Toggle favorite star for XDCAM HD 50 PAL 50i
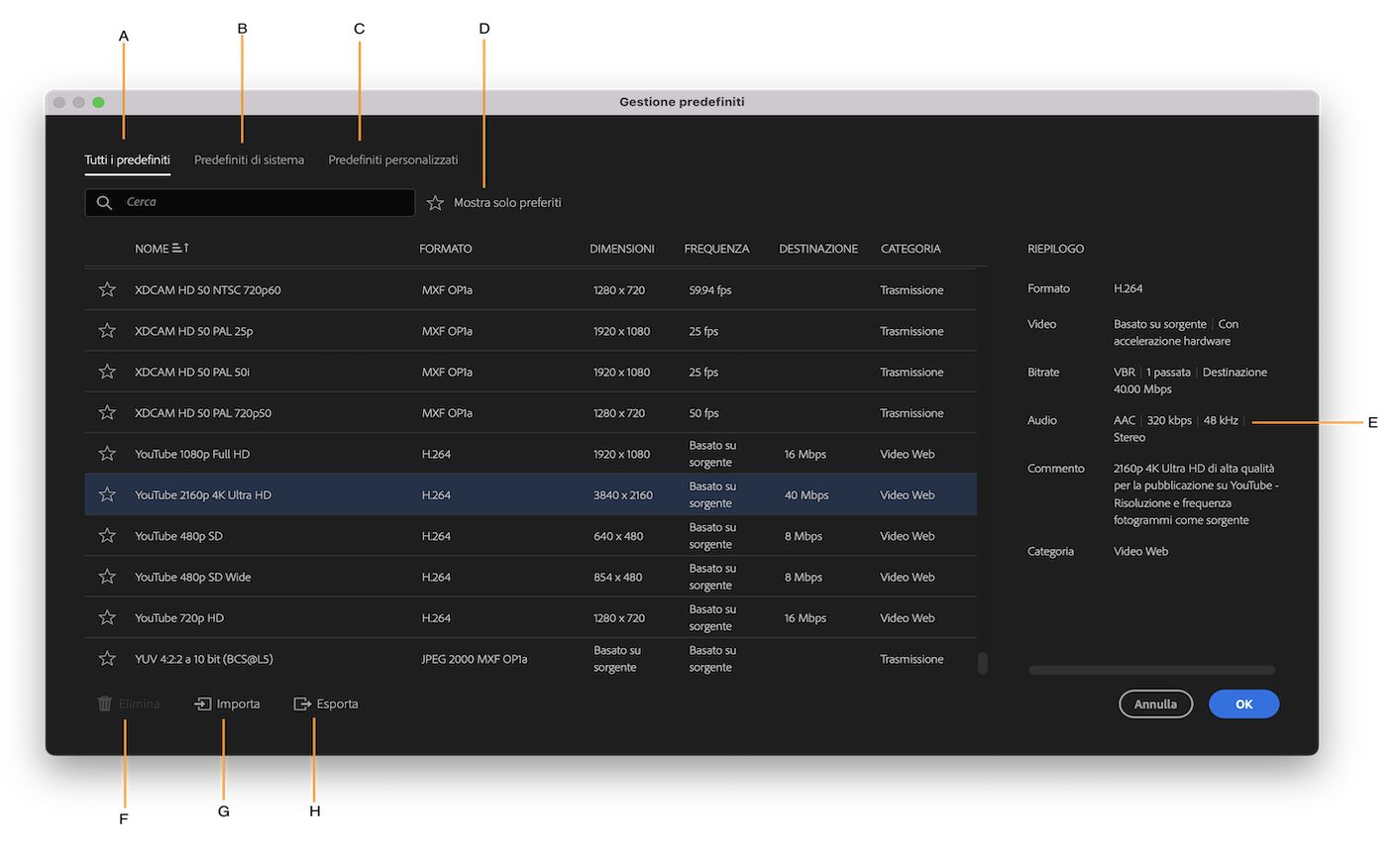1400x863 pixels. coord(107,372)
